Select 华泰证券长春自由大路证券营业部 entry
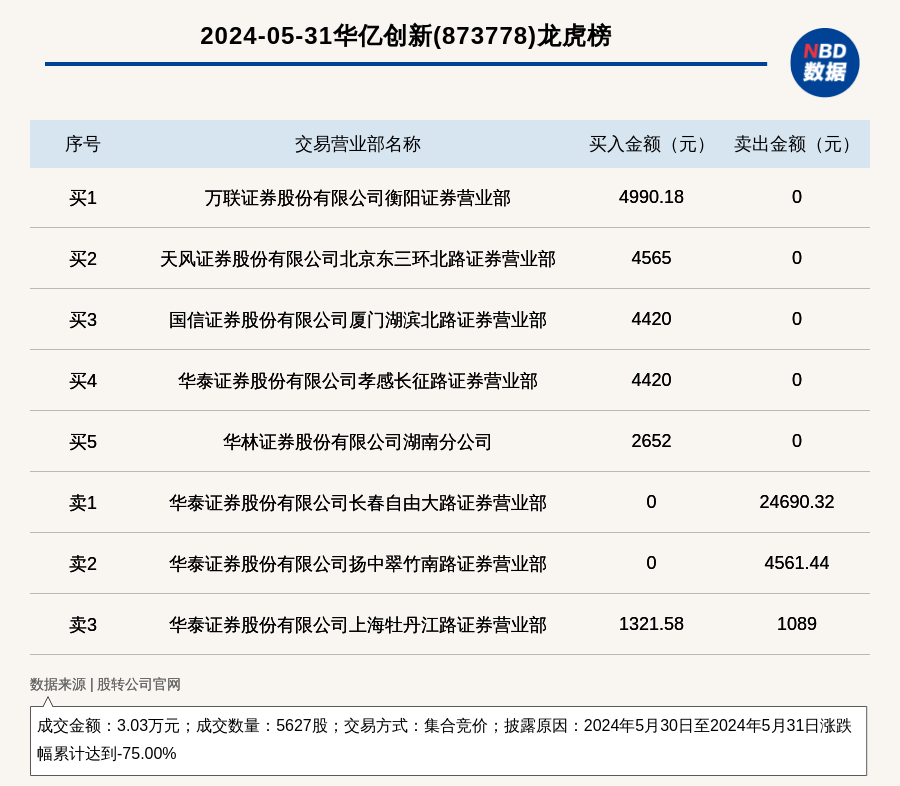900x786 pixels. pos(358,503)
